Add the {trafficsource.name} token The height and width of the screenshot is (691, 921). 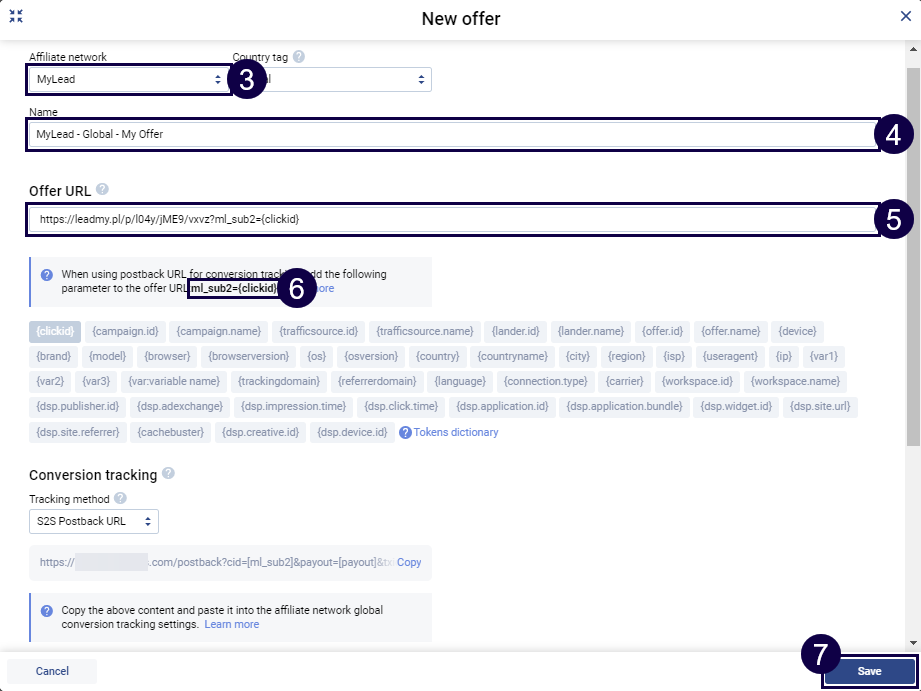425,331
